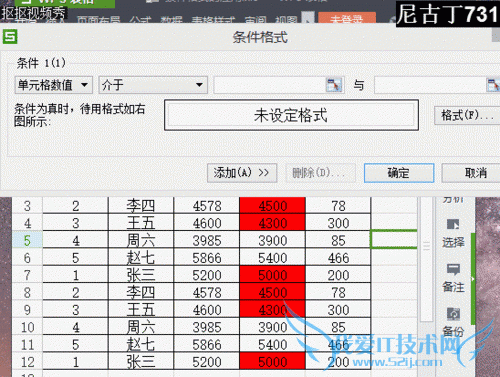
Task: Click cell 200 in row 7
Action: coord(338,275)
